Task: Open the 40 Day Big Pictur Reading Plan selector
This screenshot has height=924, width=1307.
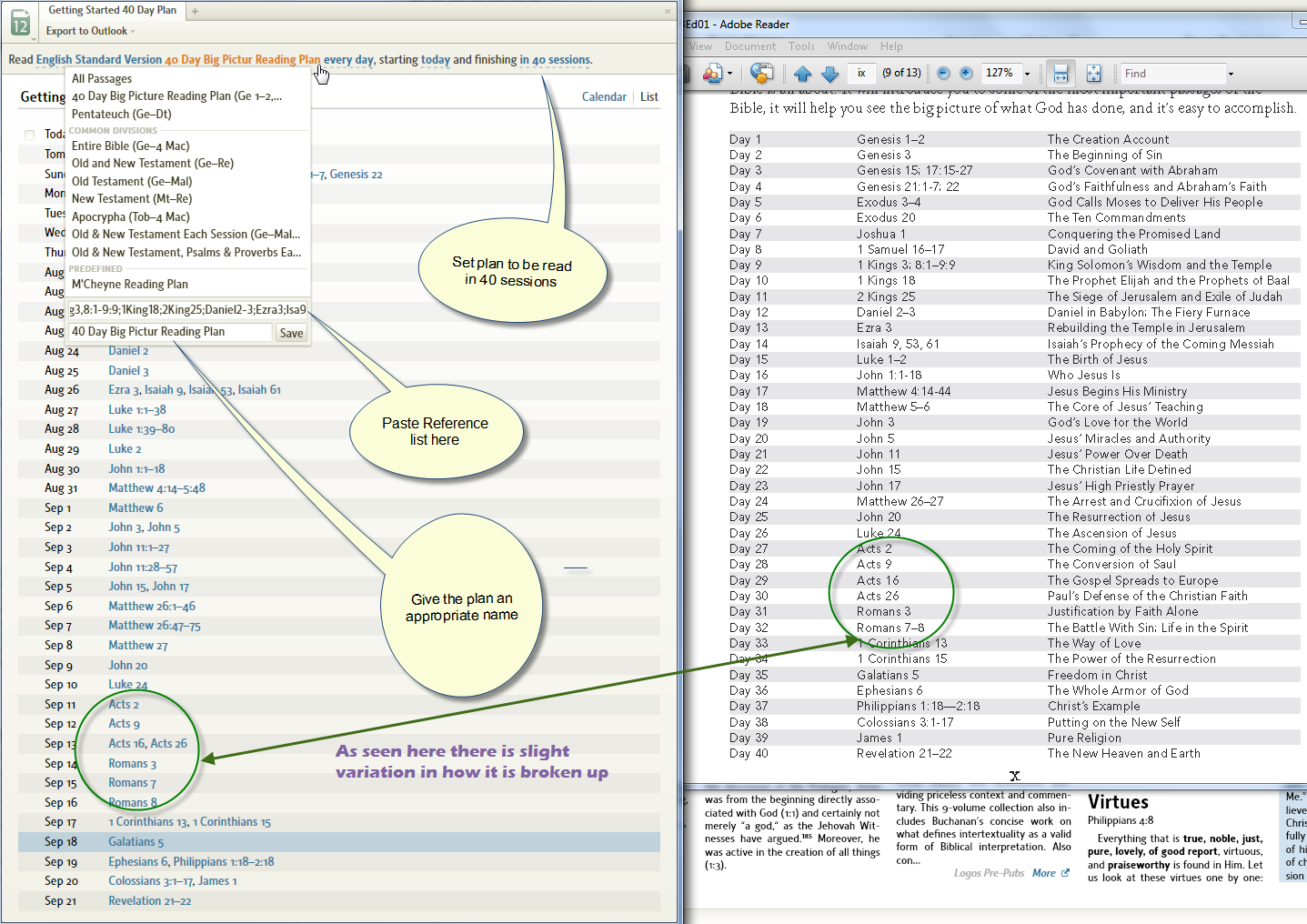Action: (x=242, y=60)
